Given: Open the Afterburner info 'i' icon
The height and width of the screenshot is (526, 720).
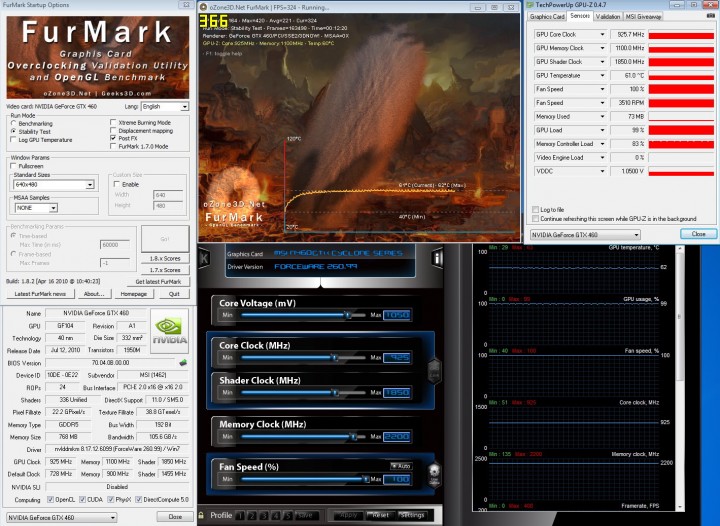Looking at the screenshot, I should [x=438, y=258].
